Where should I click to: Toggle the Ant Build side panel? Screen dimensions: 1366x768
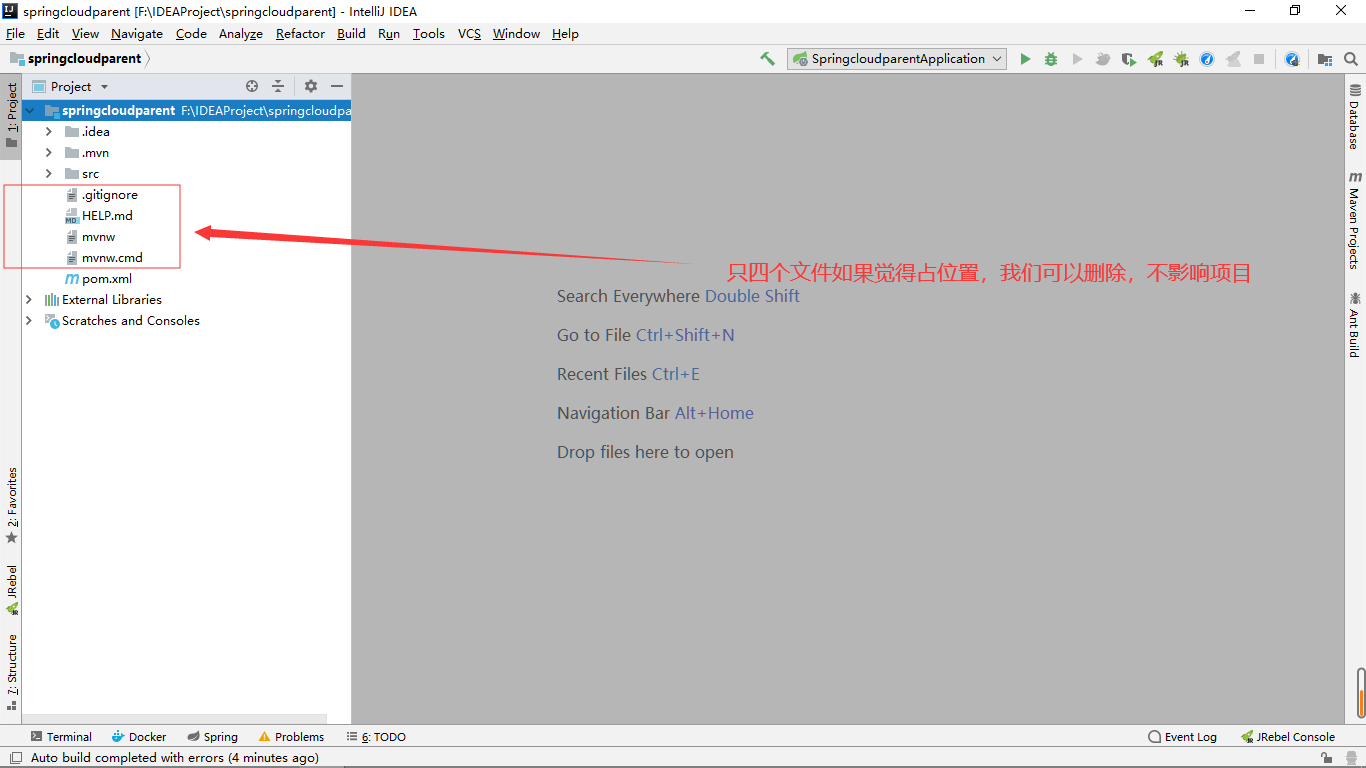1354,325
